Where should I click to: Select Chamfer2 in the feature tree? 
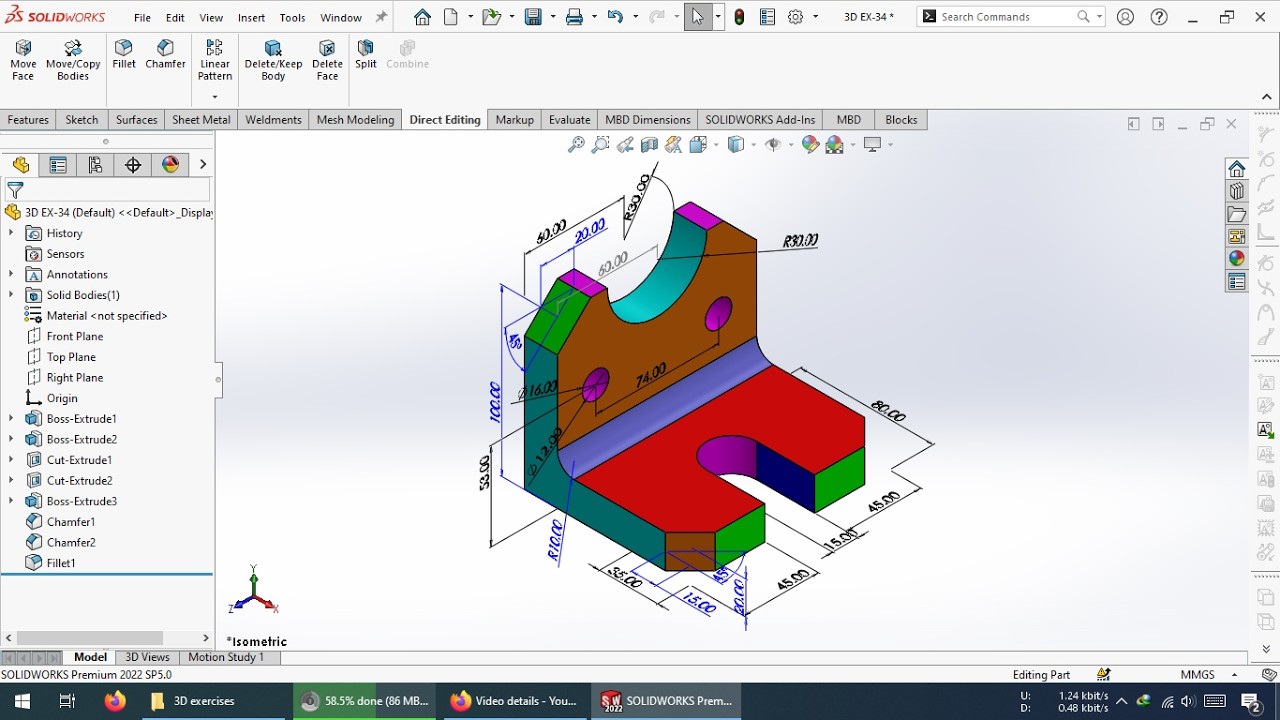coord(71,543)
